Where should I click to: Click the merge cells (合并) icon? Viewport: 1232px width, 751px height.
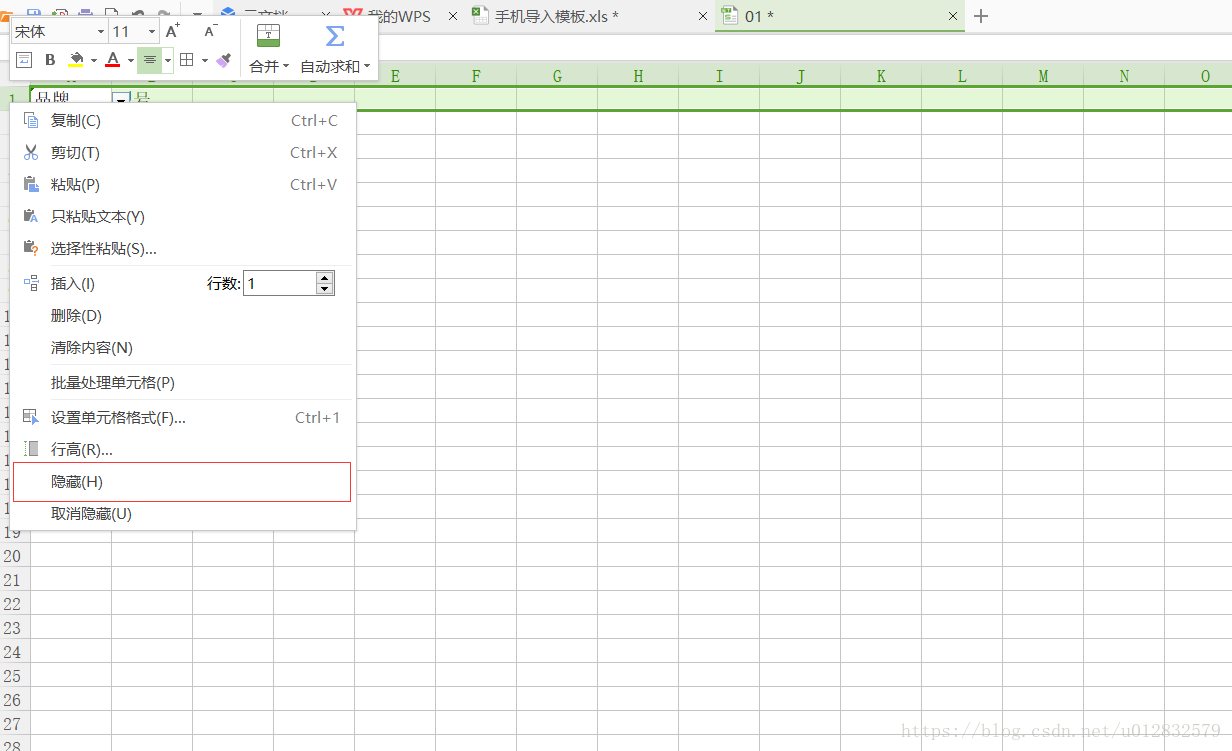tap(268, 36)
